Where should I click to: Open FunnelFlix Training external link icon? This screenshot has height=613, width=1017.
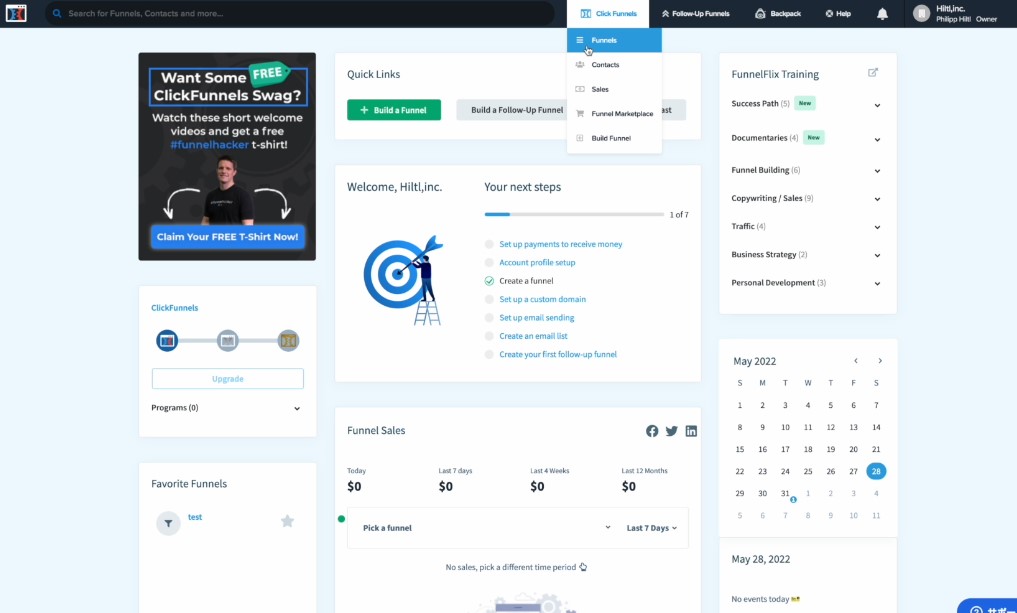pos(873,73)
